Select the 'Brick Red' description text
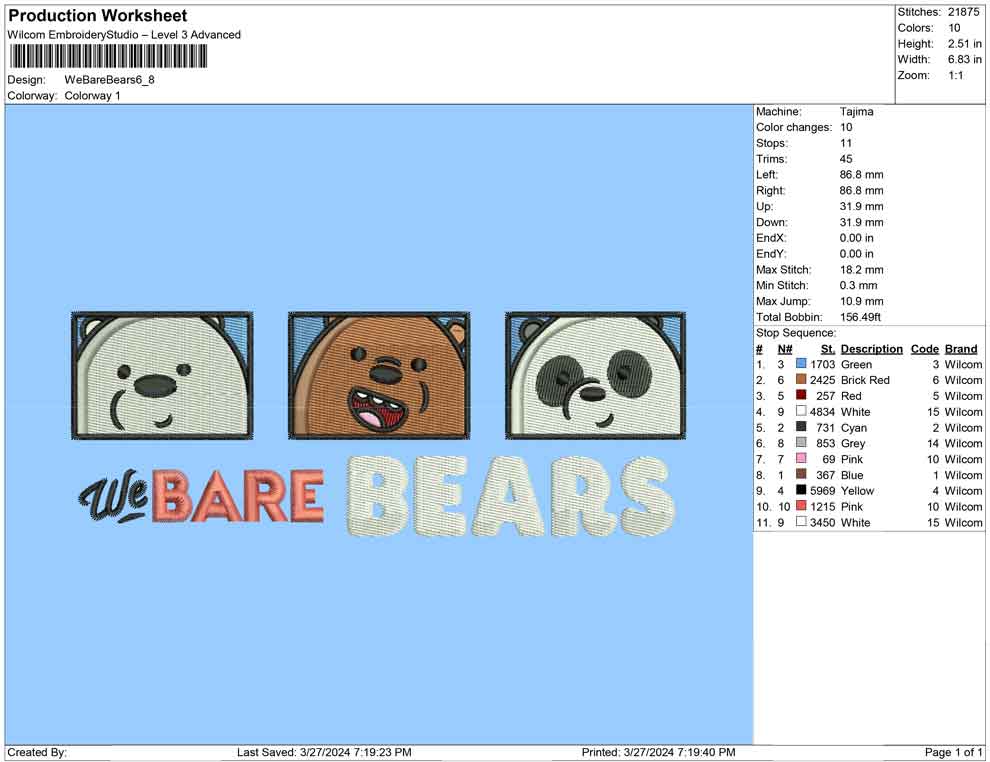Image resolution: width=990 pixels, height=762 pixels. 865,379
